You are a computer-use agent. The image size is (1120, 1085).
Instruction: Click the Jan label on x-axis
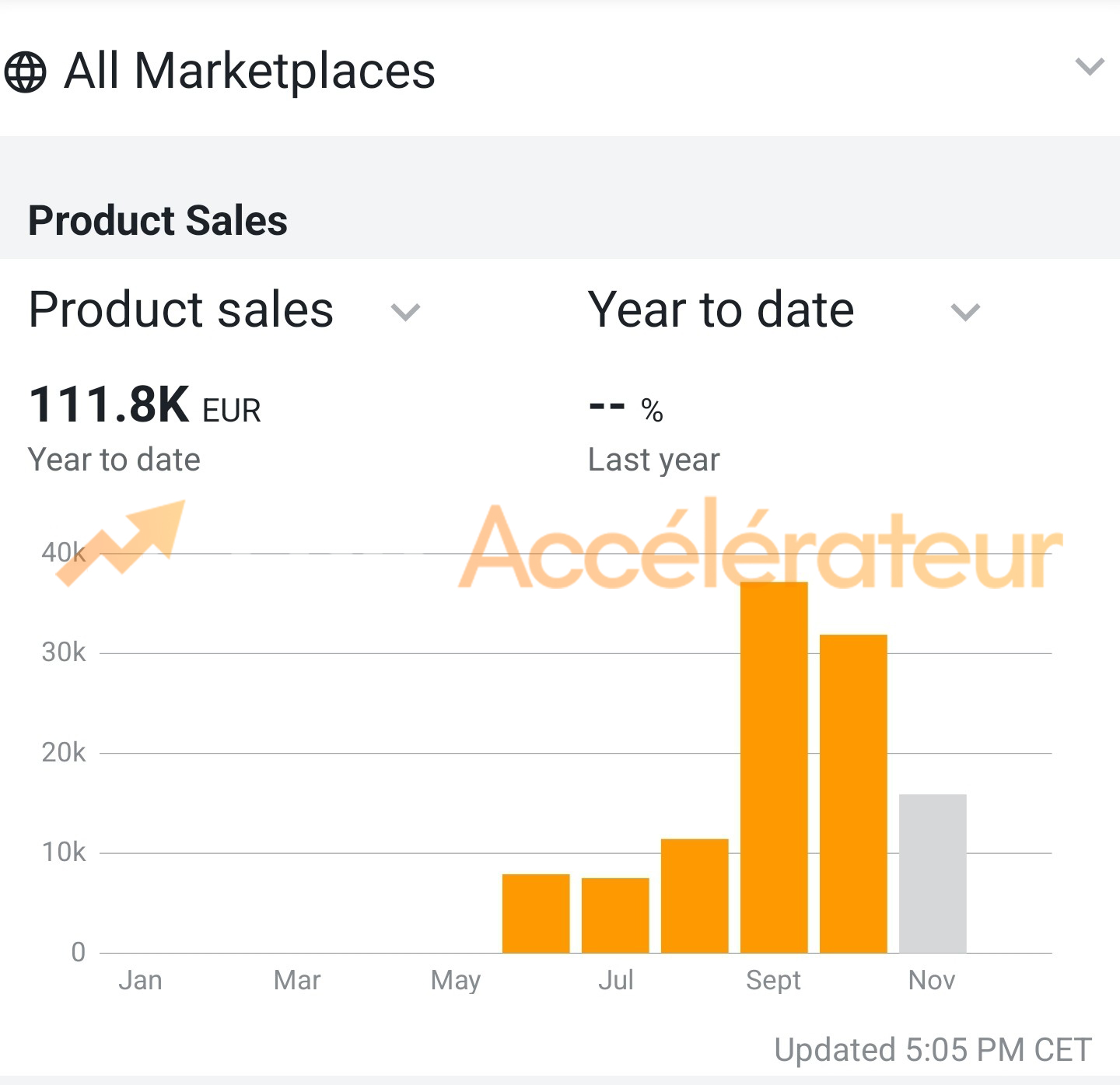tap(141, 980)
